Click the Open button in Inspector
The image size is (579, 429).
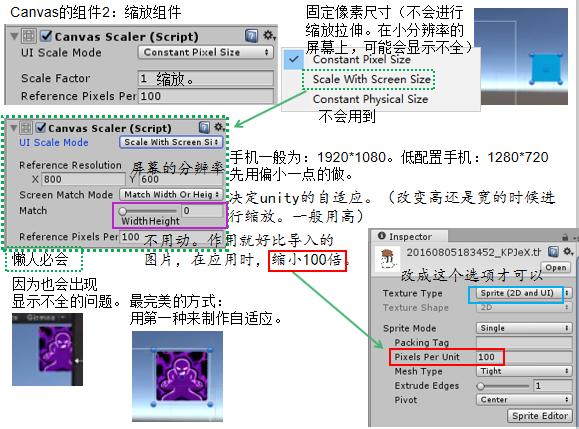coord(556,267)
